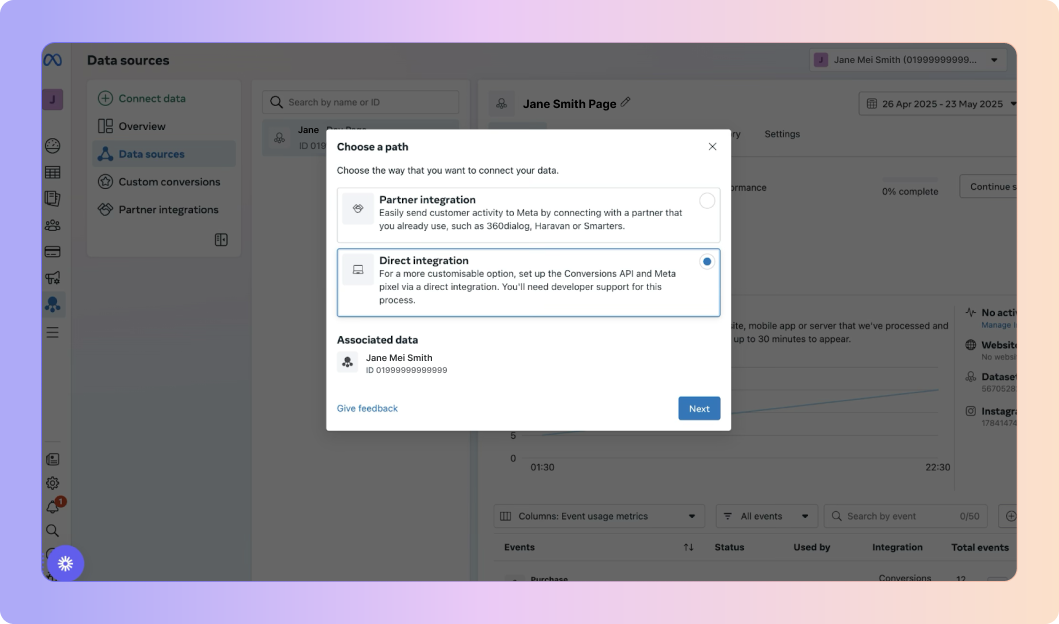Click the Status column header

[729, 547]
